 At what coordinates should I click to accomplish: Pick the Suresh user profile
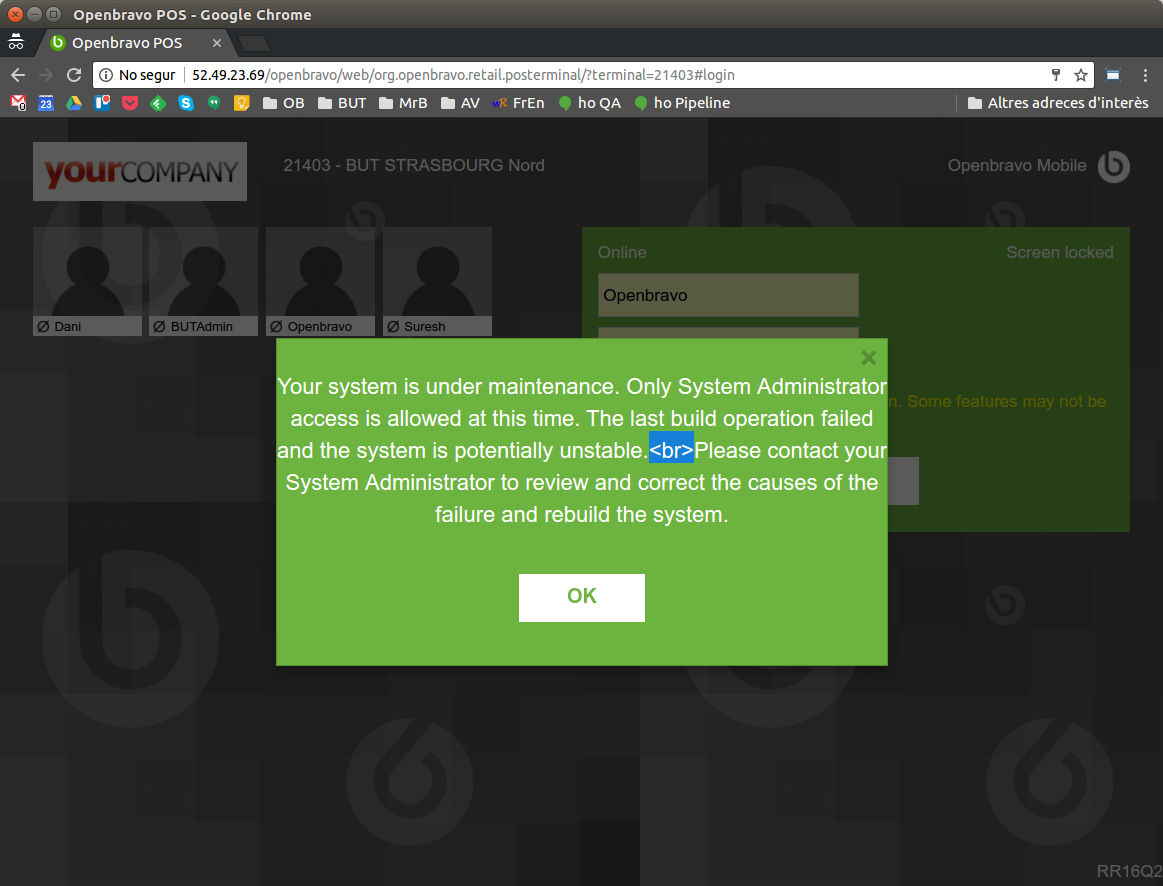pyautogui.click(x=437, y=281)
